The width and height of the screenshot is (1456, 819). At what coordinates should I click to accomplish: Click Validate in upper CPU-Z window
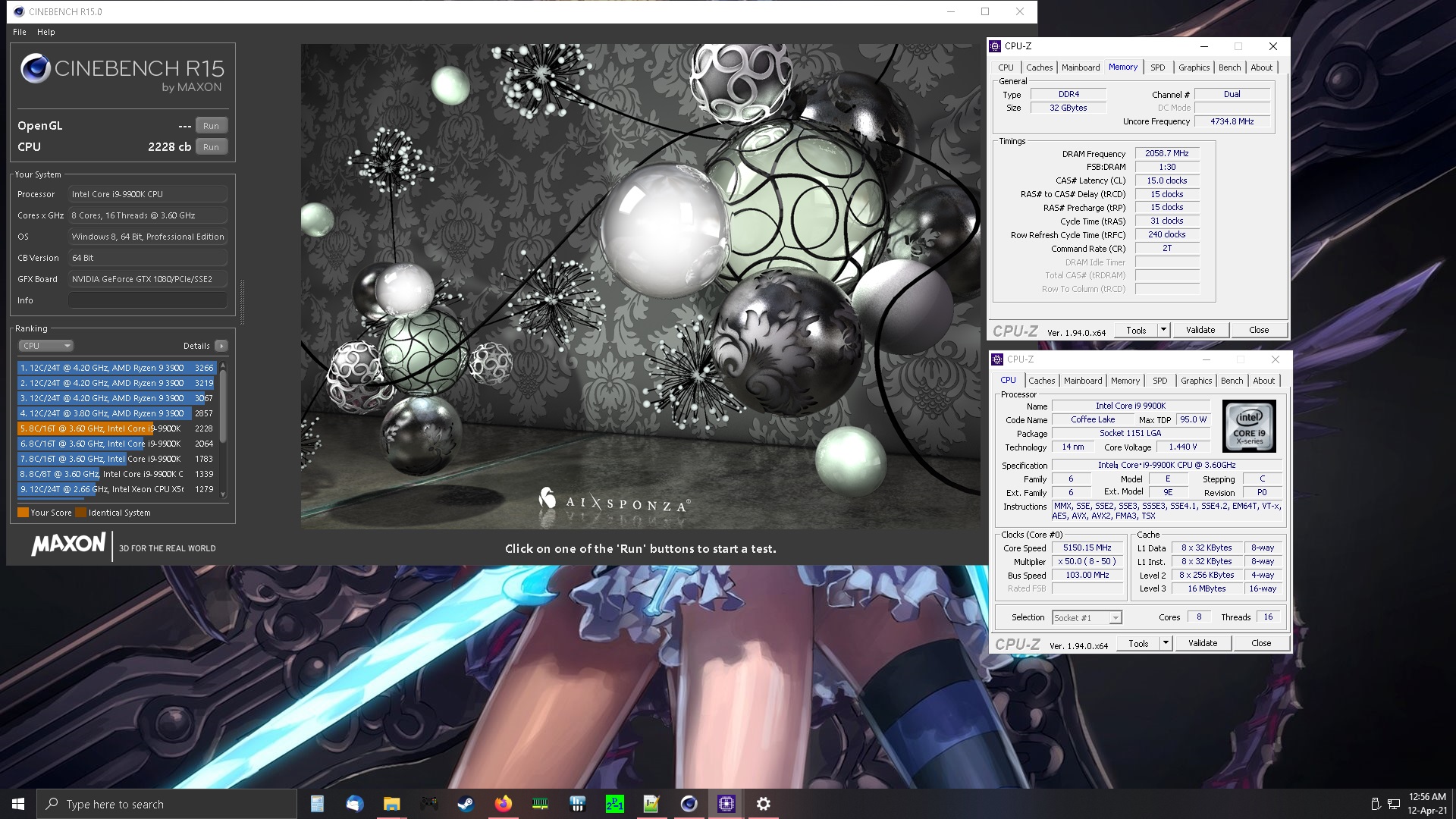[1200, 330]
